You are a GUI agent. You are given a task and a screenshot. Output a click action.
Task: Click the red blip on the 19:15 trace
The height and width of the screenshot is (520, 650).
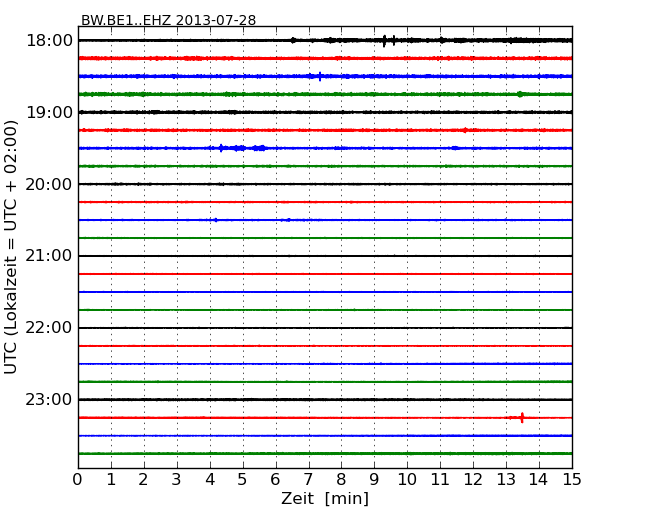click(x=465, y=130)
